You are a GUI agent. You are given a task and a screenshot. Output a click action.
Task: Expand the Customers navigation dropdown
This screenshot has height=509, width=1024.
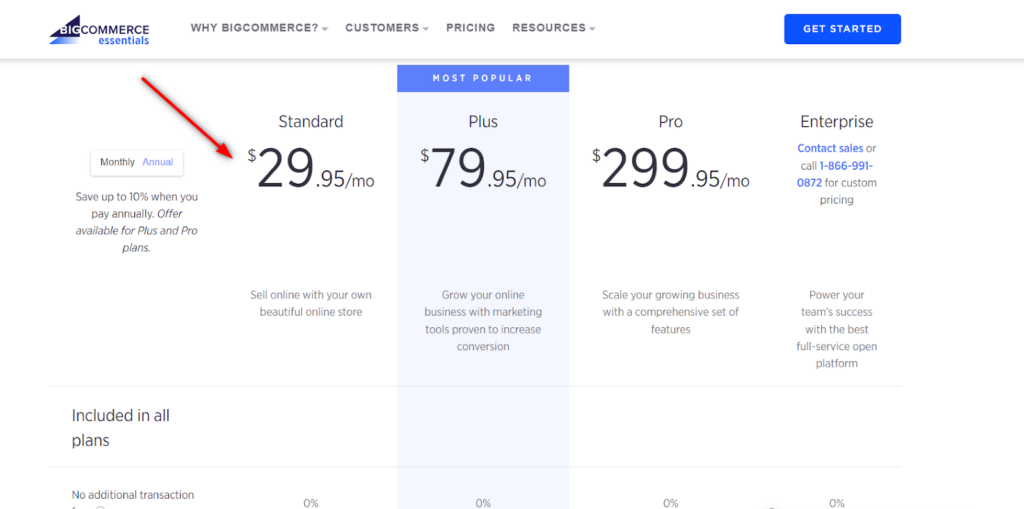pos(387,28)
